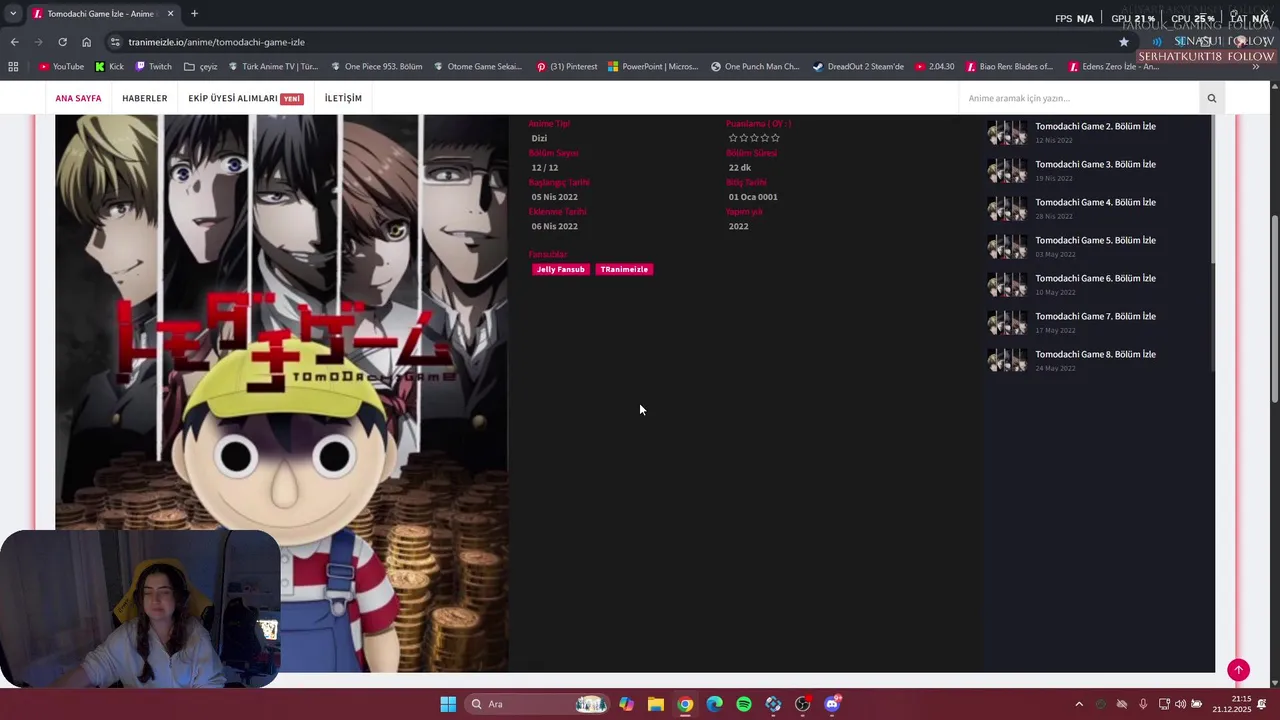Open EKİP ÜYESİ ALIMLARI menu item
This screenshot has width=1280, height=720.
tap(245, 98)
